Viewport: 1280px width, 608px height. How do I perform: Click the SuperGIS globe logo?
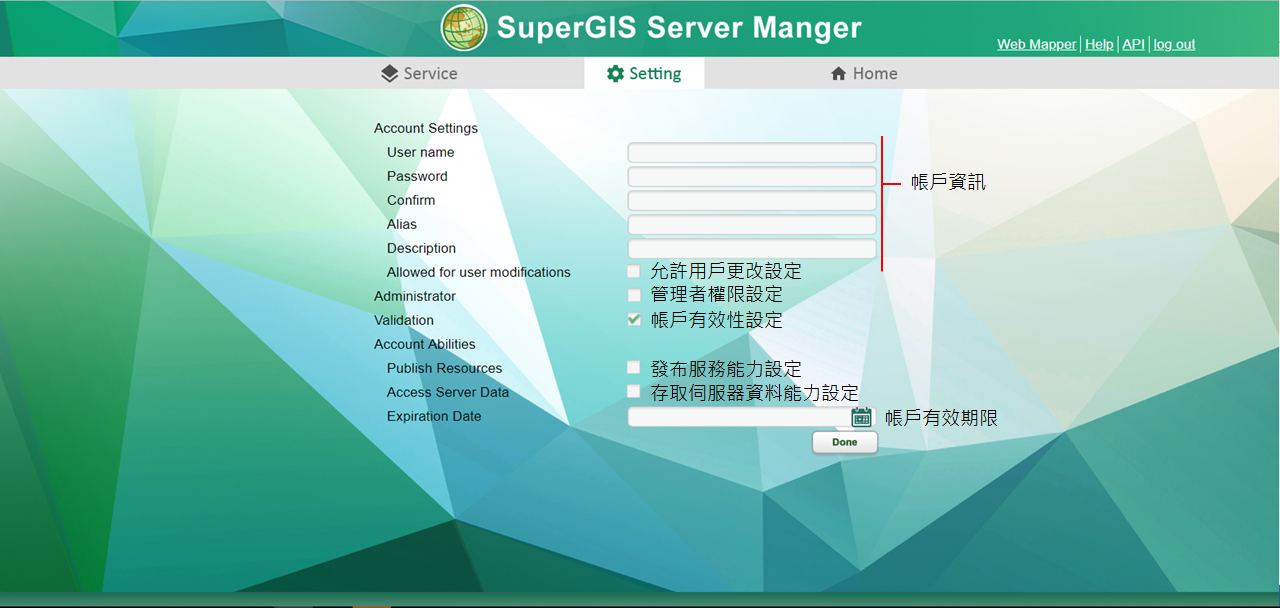pos(464,28)
